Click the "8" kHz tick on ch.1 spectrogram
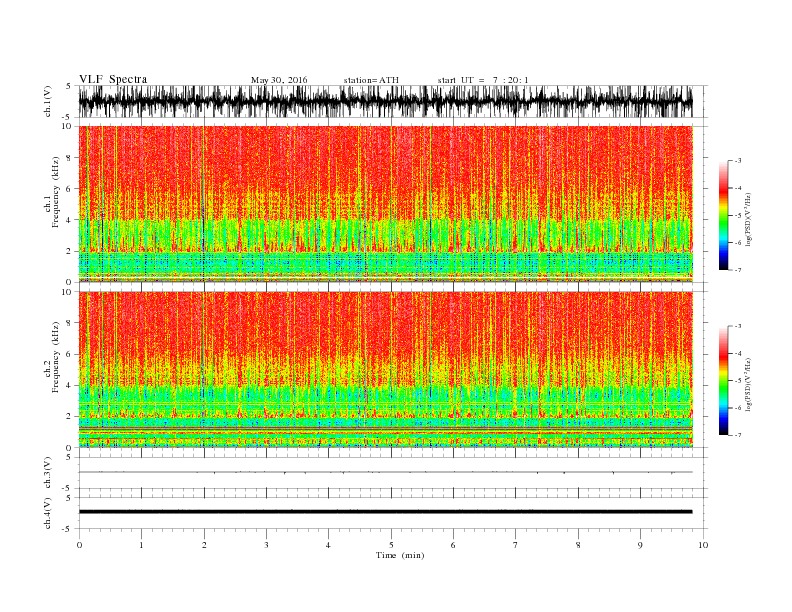The image size is (792, 612). [69, 158]
